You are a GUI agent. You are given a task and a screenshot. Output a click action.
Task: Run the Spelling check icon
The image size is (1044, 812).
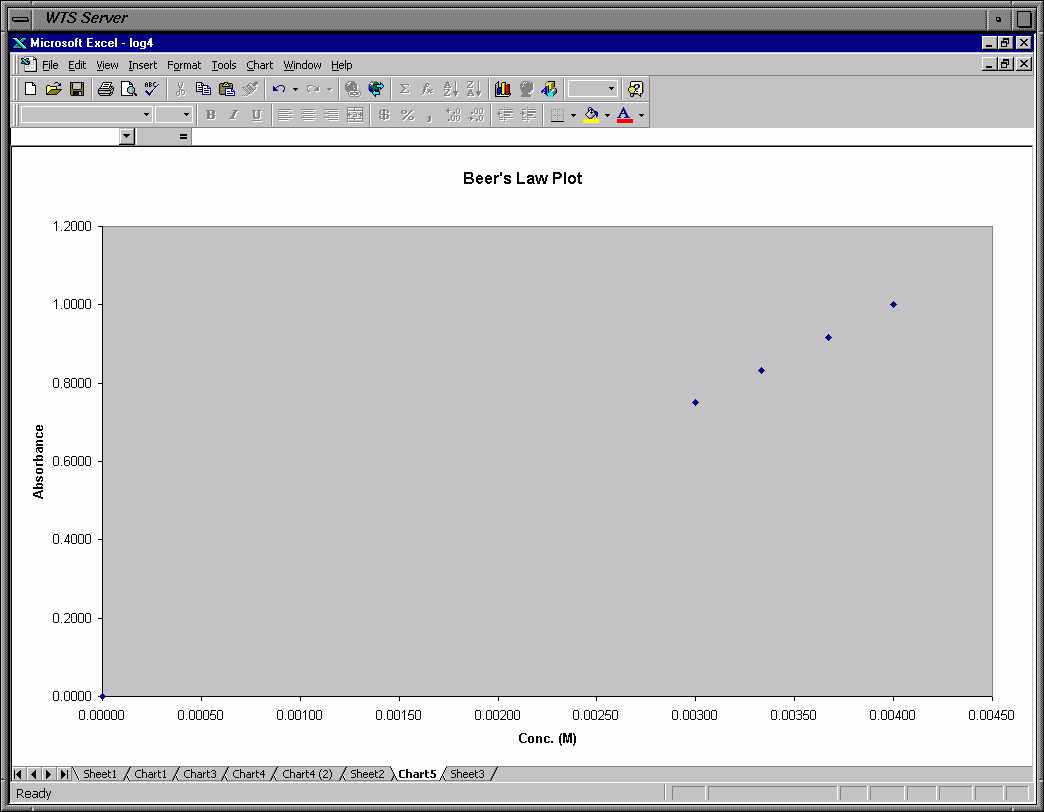pyautogui.click(x=151, y=89)
